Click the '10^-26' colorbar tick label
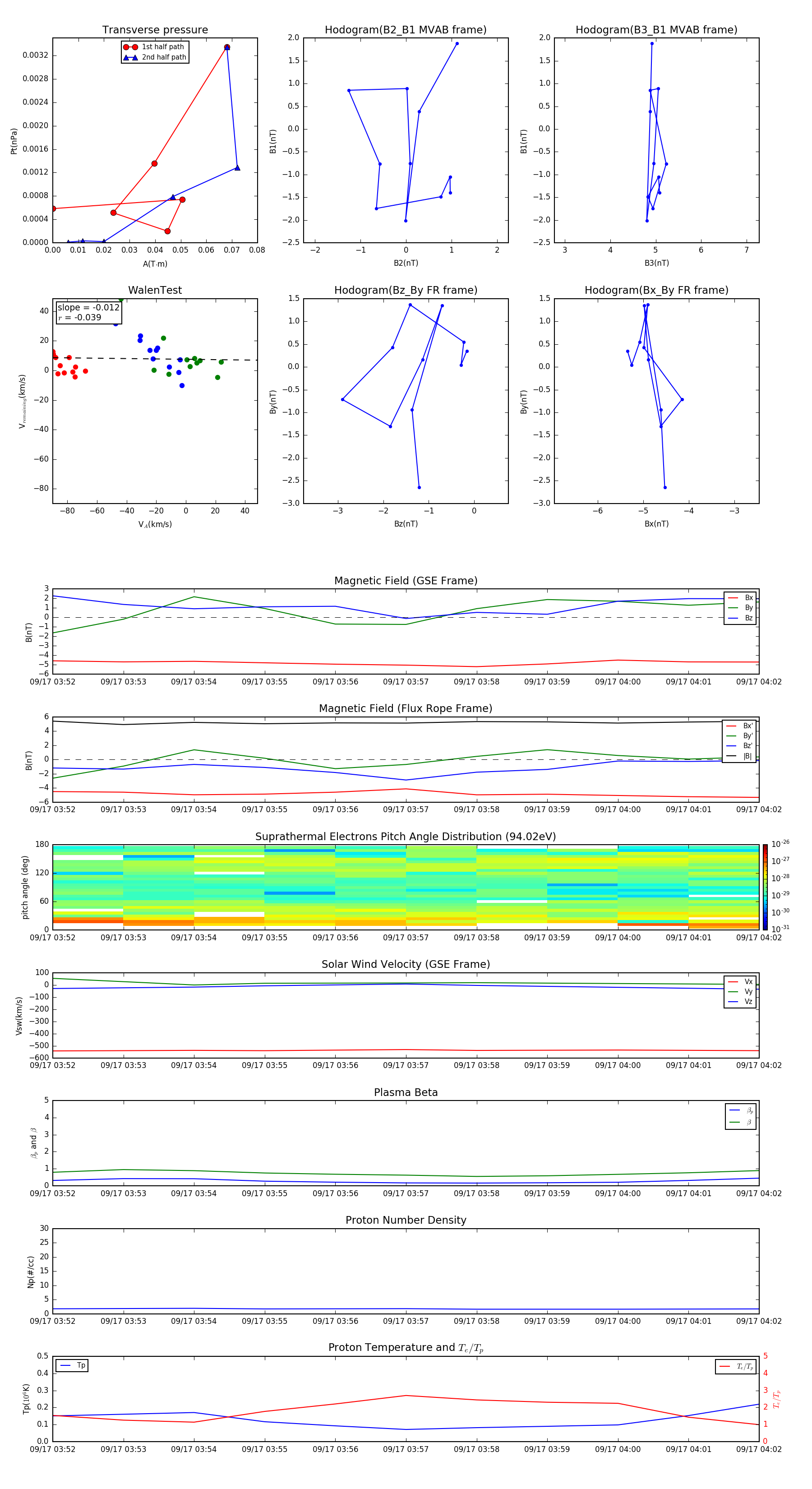Image resolution: width=812 pixels, height=1489 pixels. pos(780,844)
